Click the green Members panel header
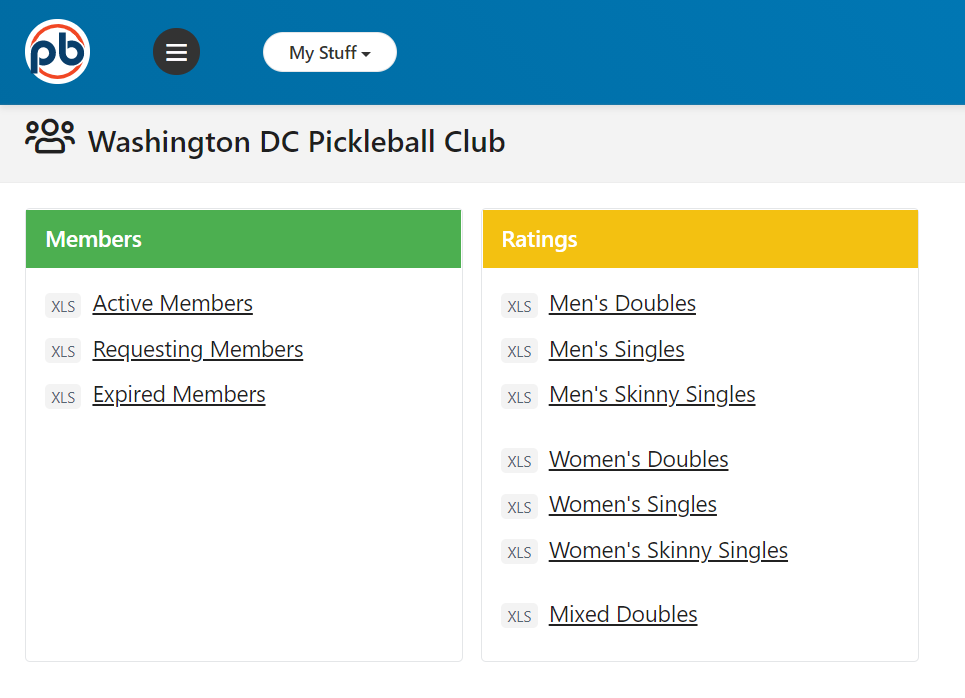Image resolution: width=965 pixels, height=698 pixels. tap(243, 240)
